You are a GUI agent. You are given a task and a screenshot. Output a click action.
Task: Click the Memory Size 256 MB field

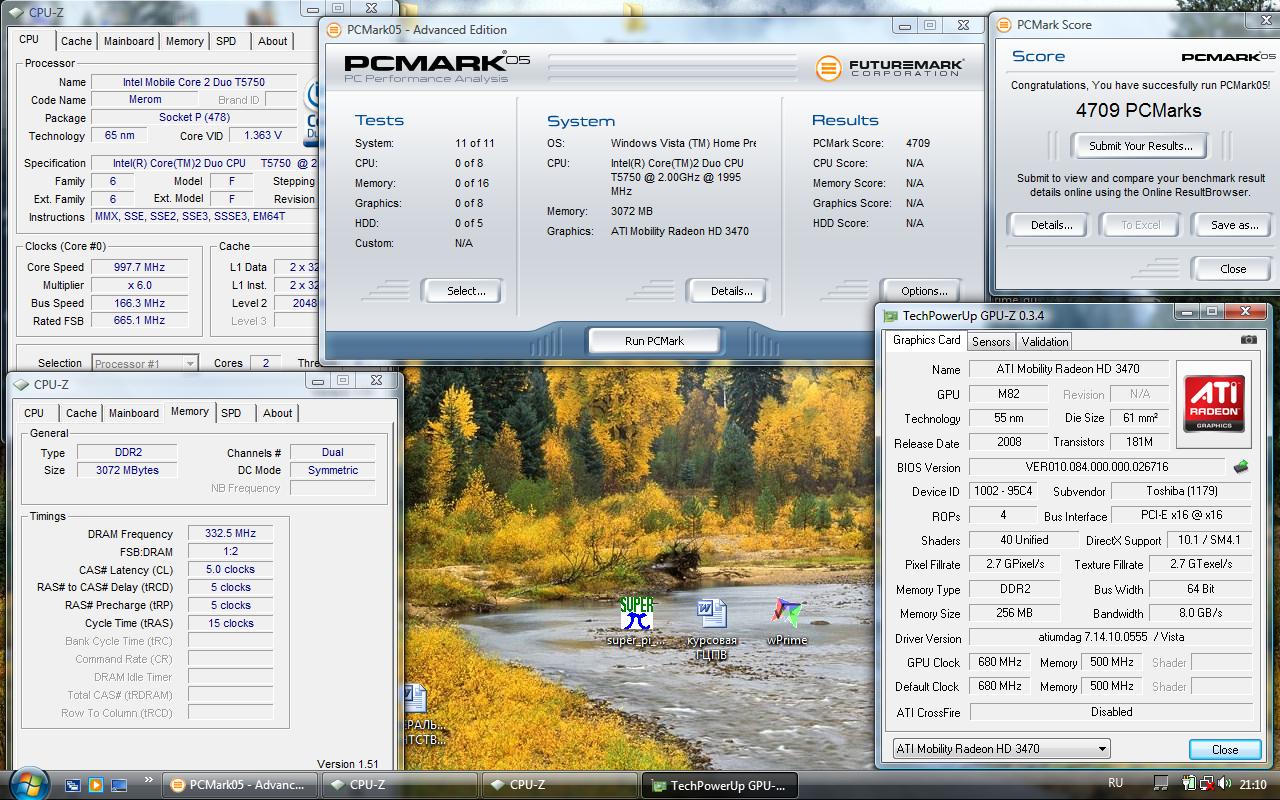[1014, 613]
